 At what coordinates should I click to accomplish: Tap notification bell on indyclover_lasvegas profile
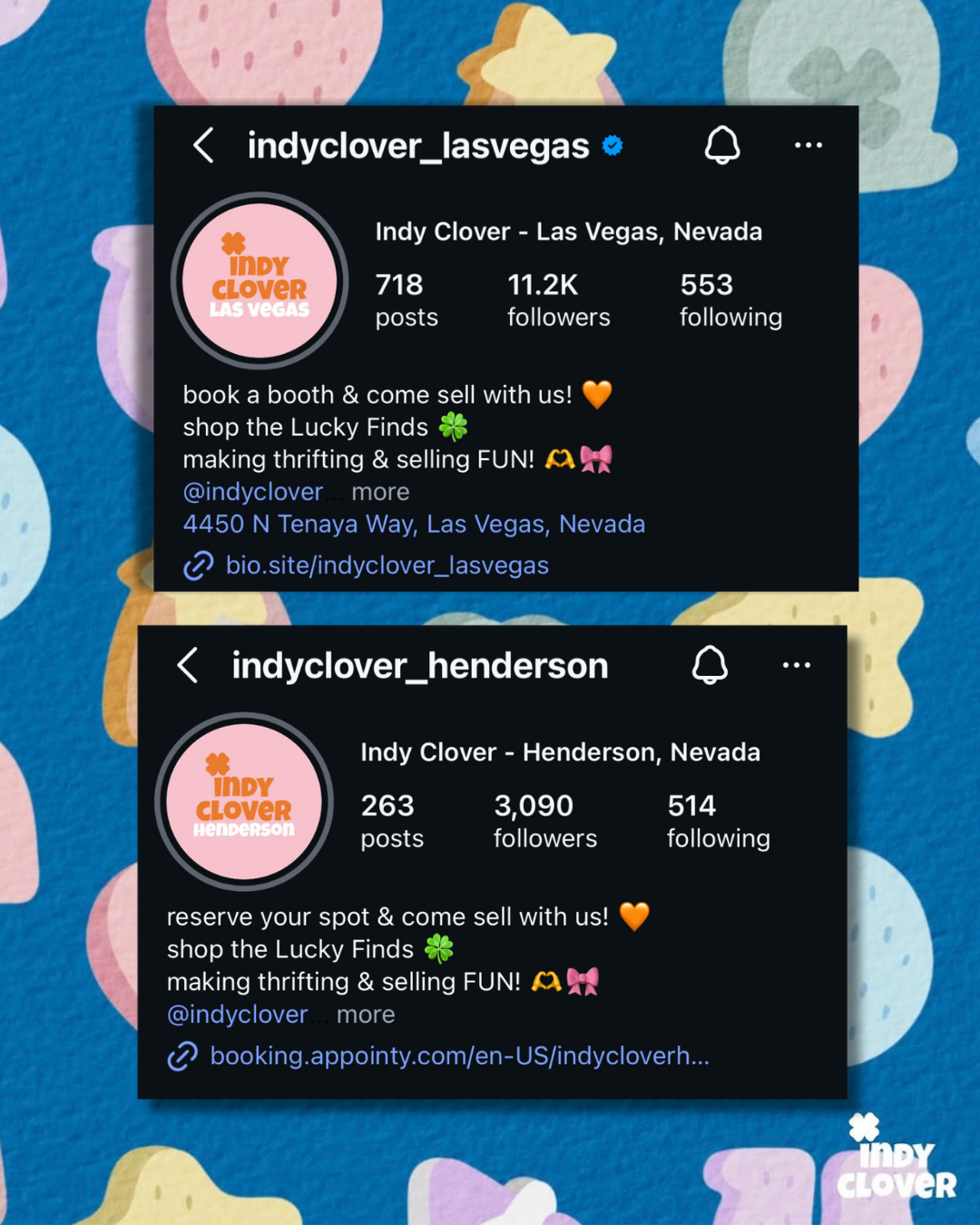tap(722, 145)
